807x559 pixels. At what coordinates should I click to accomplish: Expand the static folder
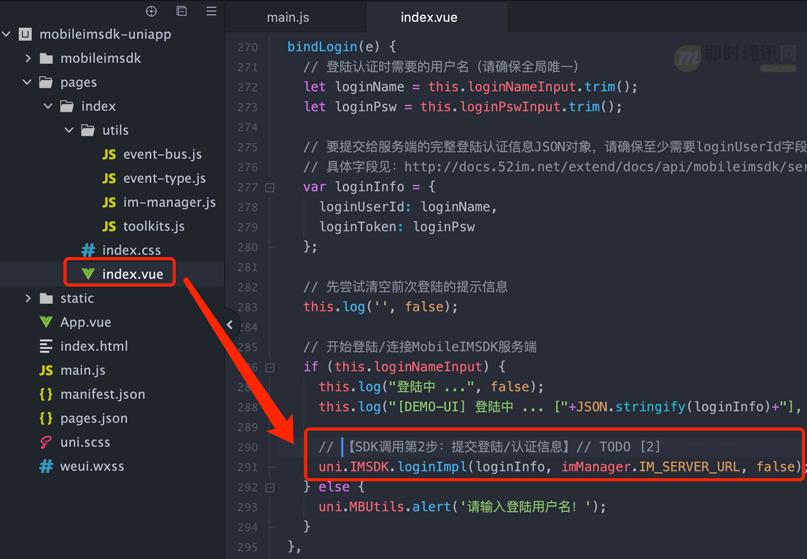(28, 298)
